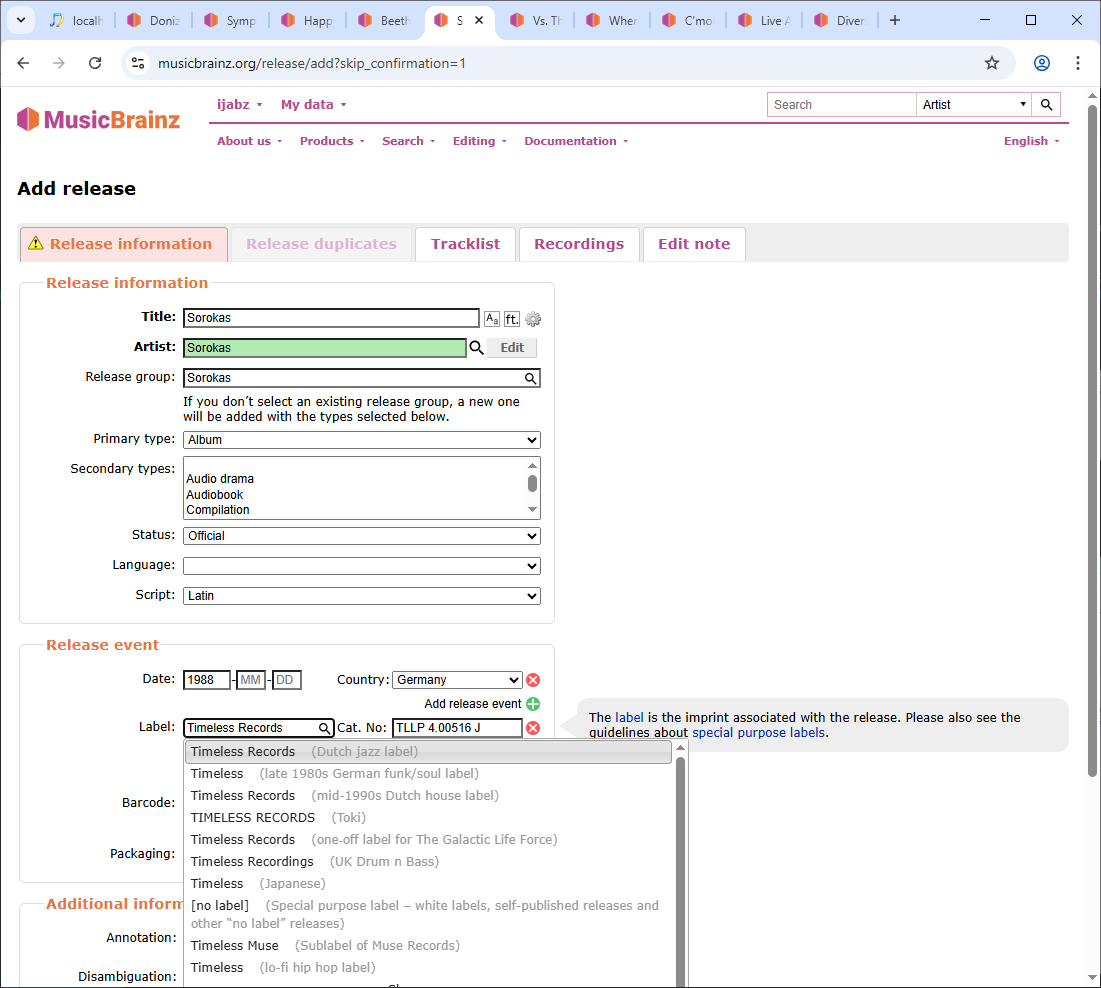Select the Release information tab
Image resolution: width=1101 pixels, height=988 pixels.
[x=124, y=244]
